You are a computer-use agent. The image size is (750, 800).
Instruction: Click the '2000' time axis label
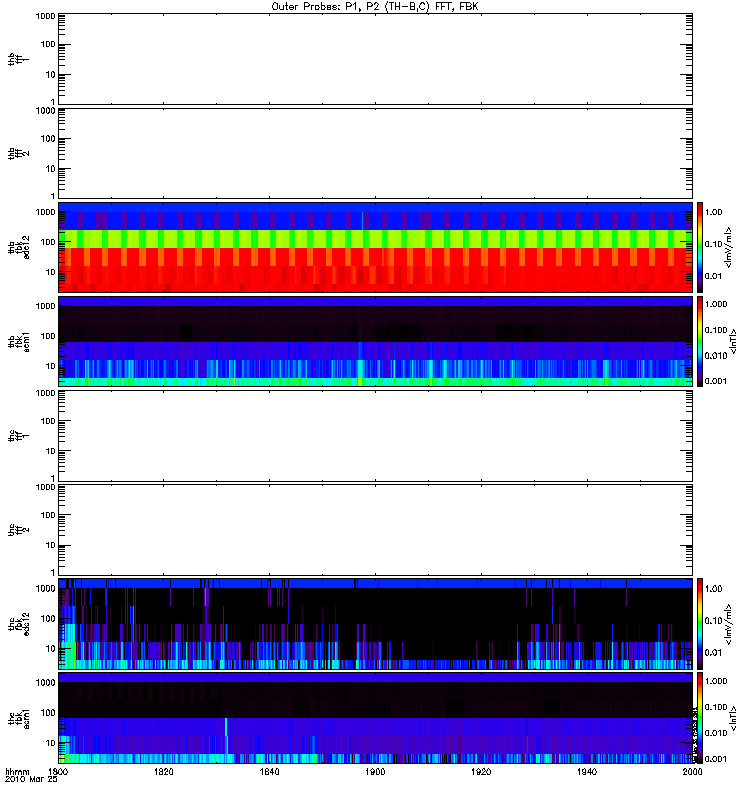pos(692,772)
